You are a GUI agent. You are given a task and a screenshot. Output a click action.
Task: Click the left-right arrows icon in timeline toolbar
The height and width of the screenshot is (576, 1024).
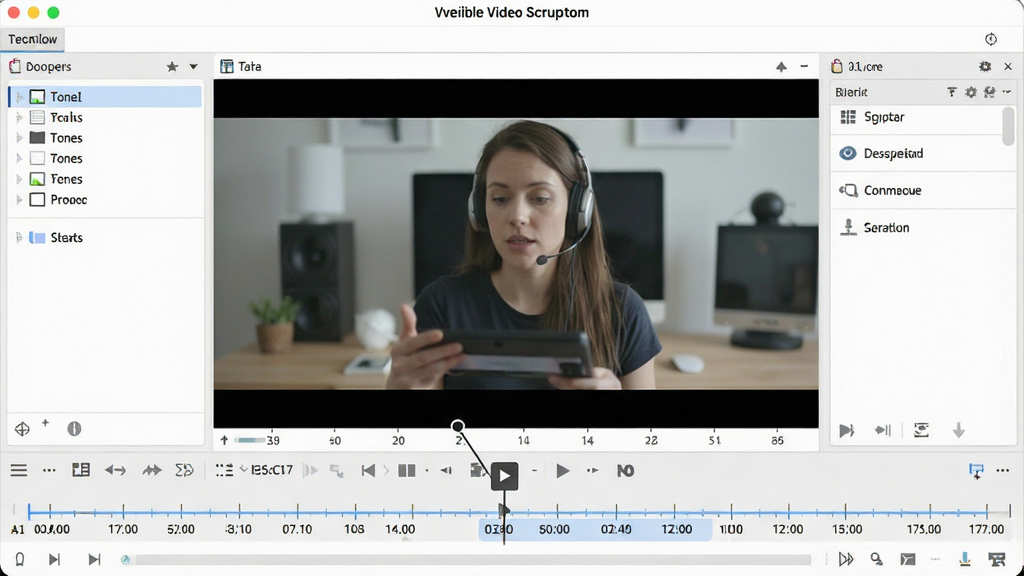pyautogui.click(x=116, y=470)
